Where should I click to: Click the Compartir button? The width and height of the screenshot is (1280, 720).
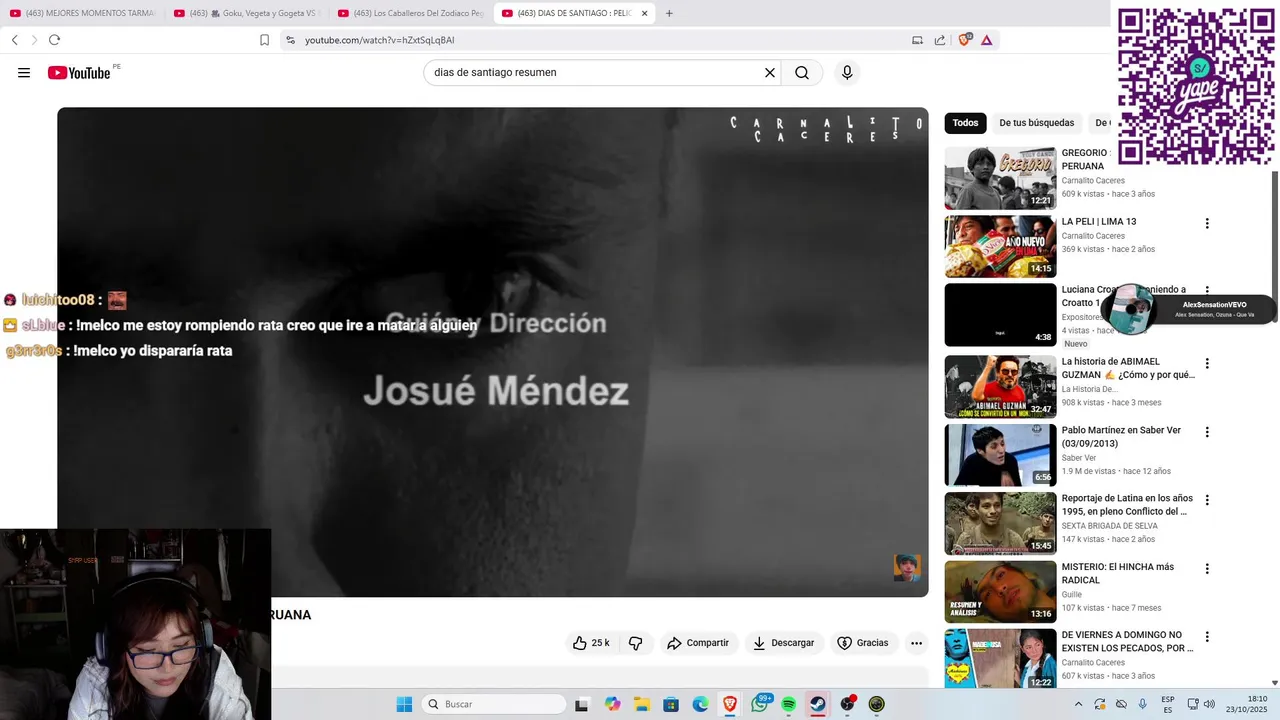point(698,643)
